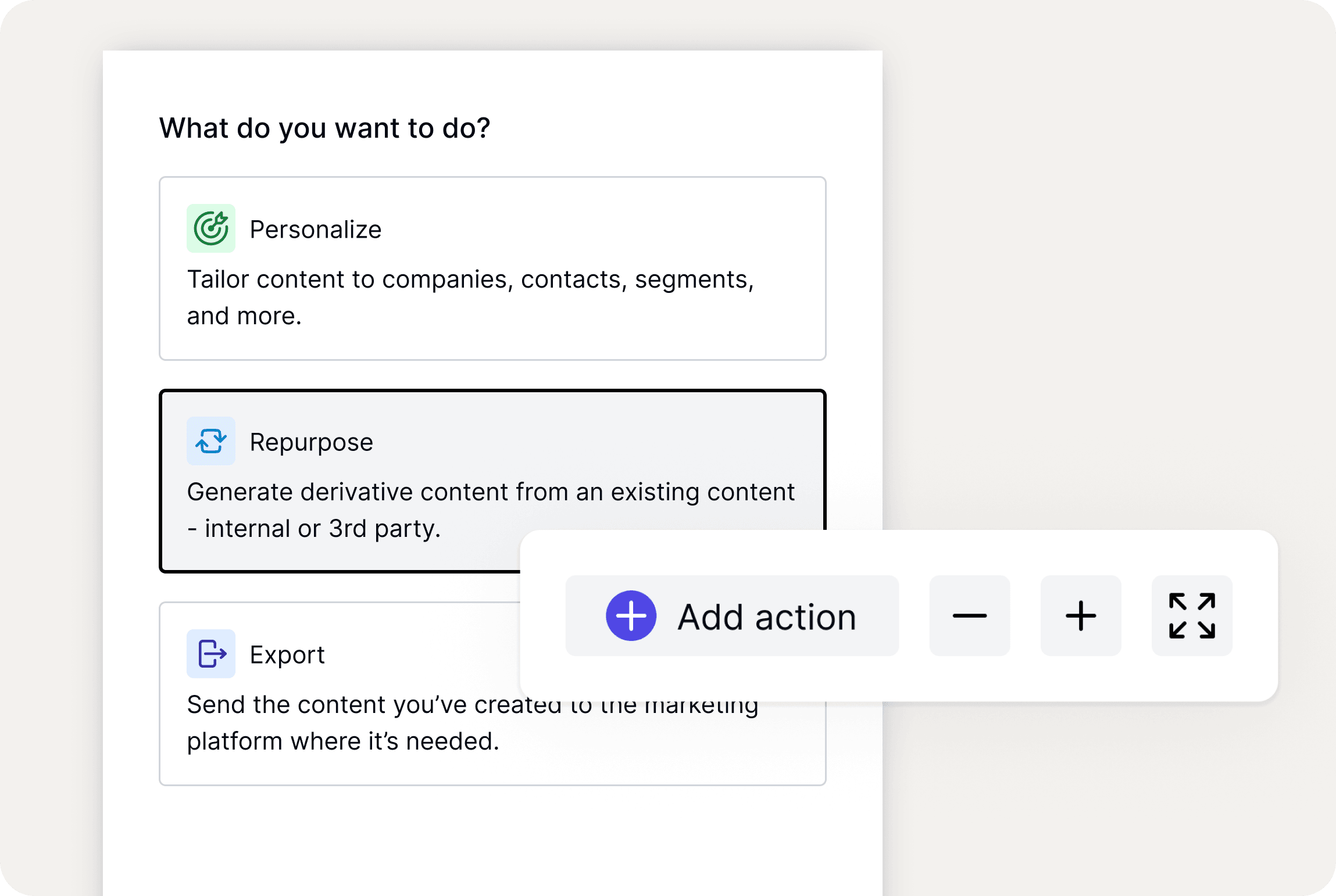The image size is (1336, 896).
Task: Select the Export option title
Action: [287, 655]
